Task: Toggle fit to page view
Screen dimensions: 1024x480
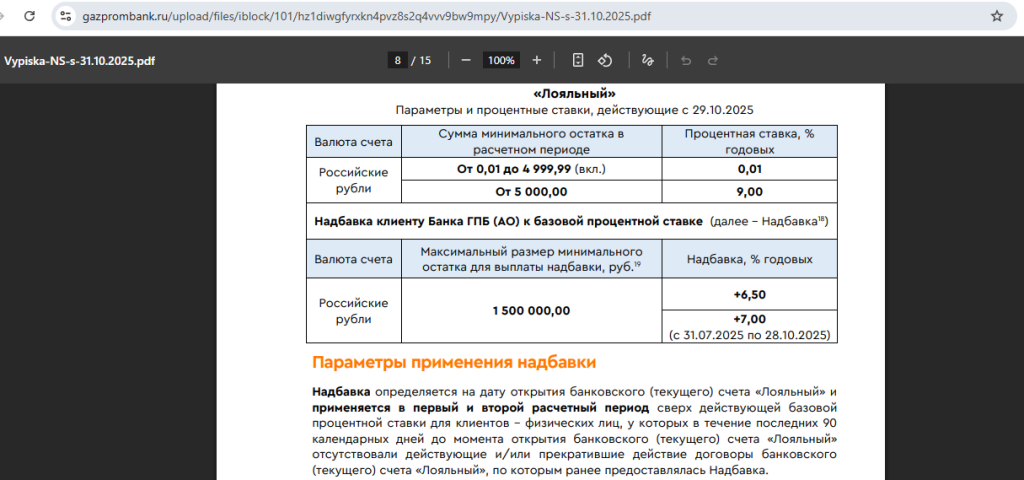Action: [x=578, y=60]
